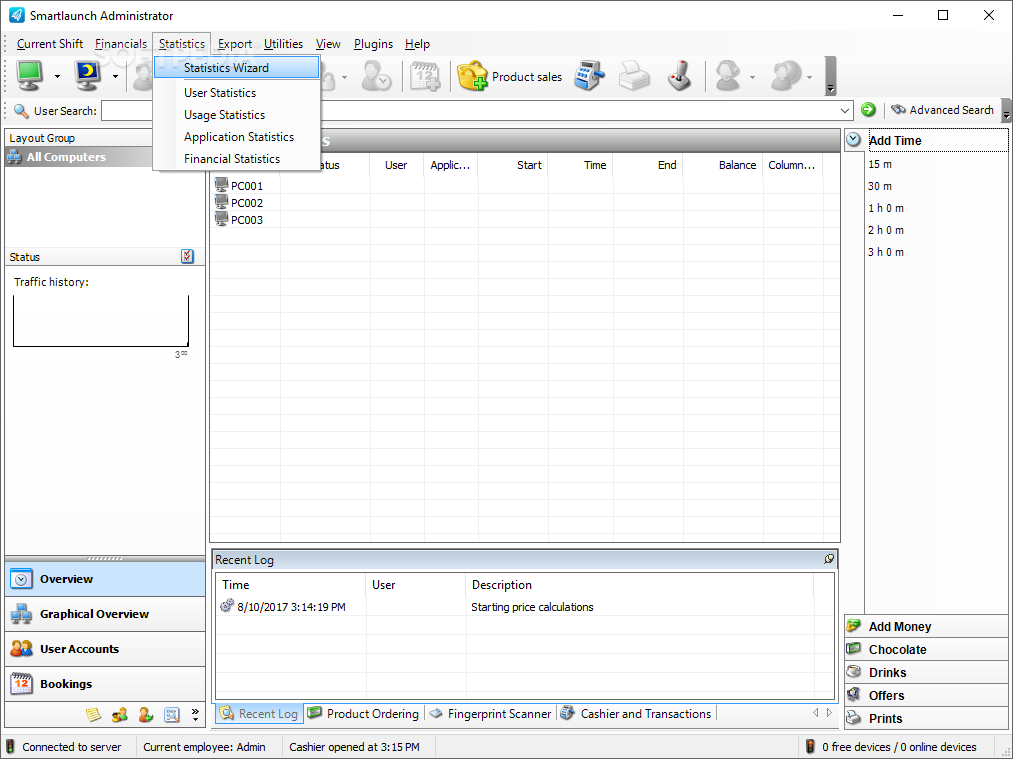Viewport: 1013px width, 759px height.
Task: Switch to the Fingerprint Scanner tab
Action: coord(490,714)
